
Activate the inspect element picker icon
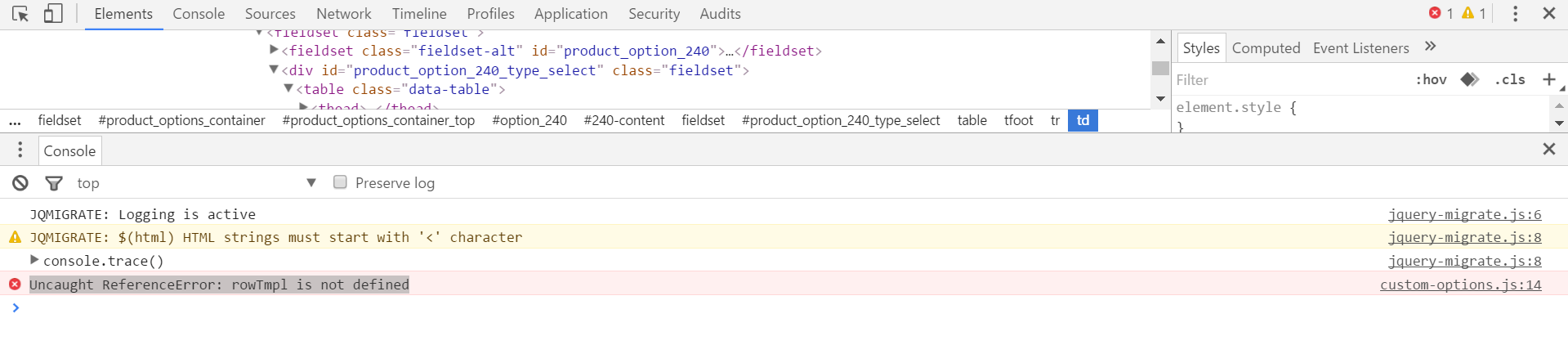click(20, 14)
